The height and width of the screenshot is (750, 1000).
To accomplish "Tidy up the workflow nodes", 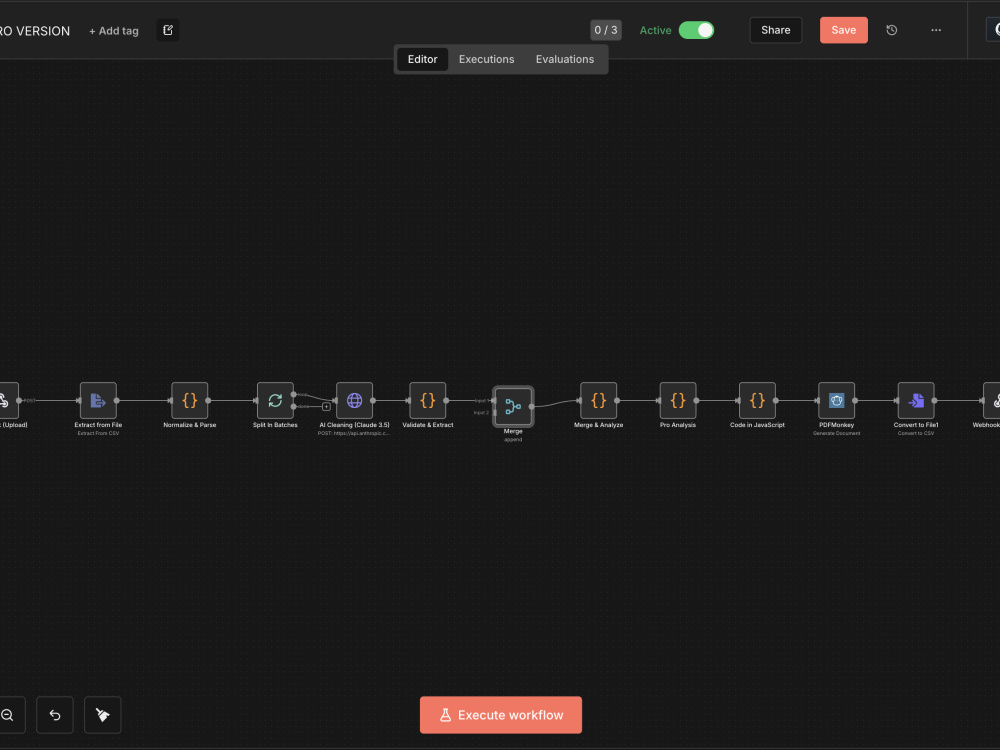I will (103, 715).
